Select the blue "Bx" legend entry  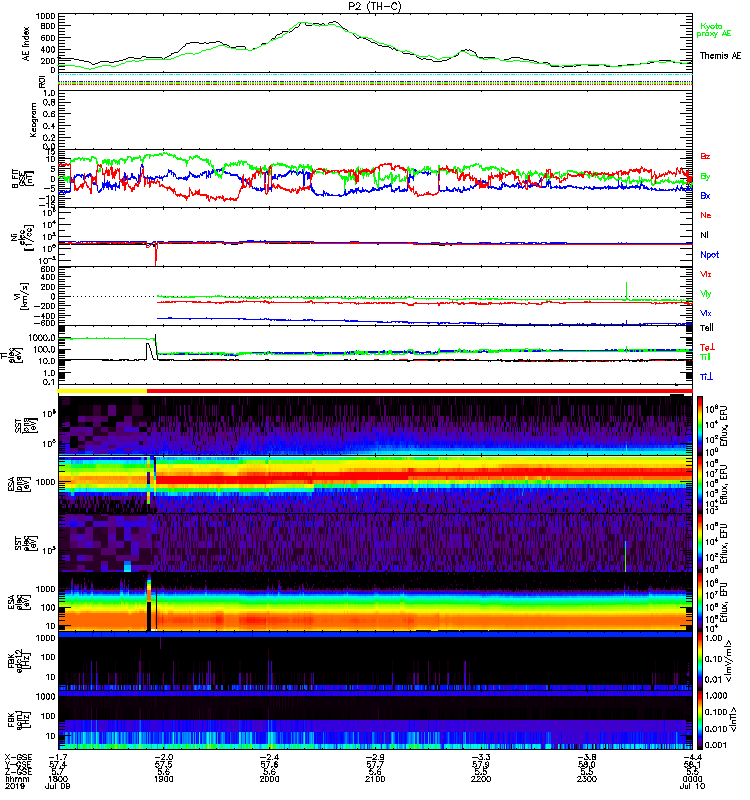[705, 195]
